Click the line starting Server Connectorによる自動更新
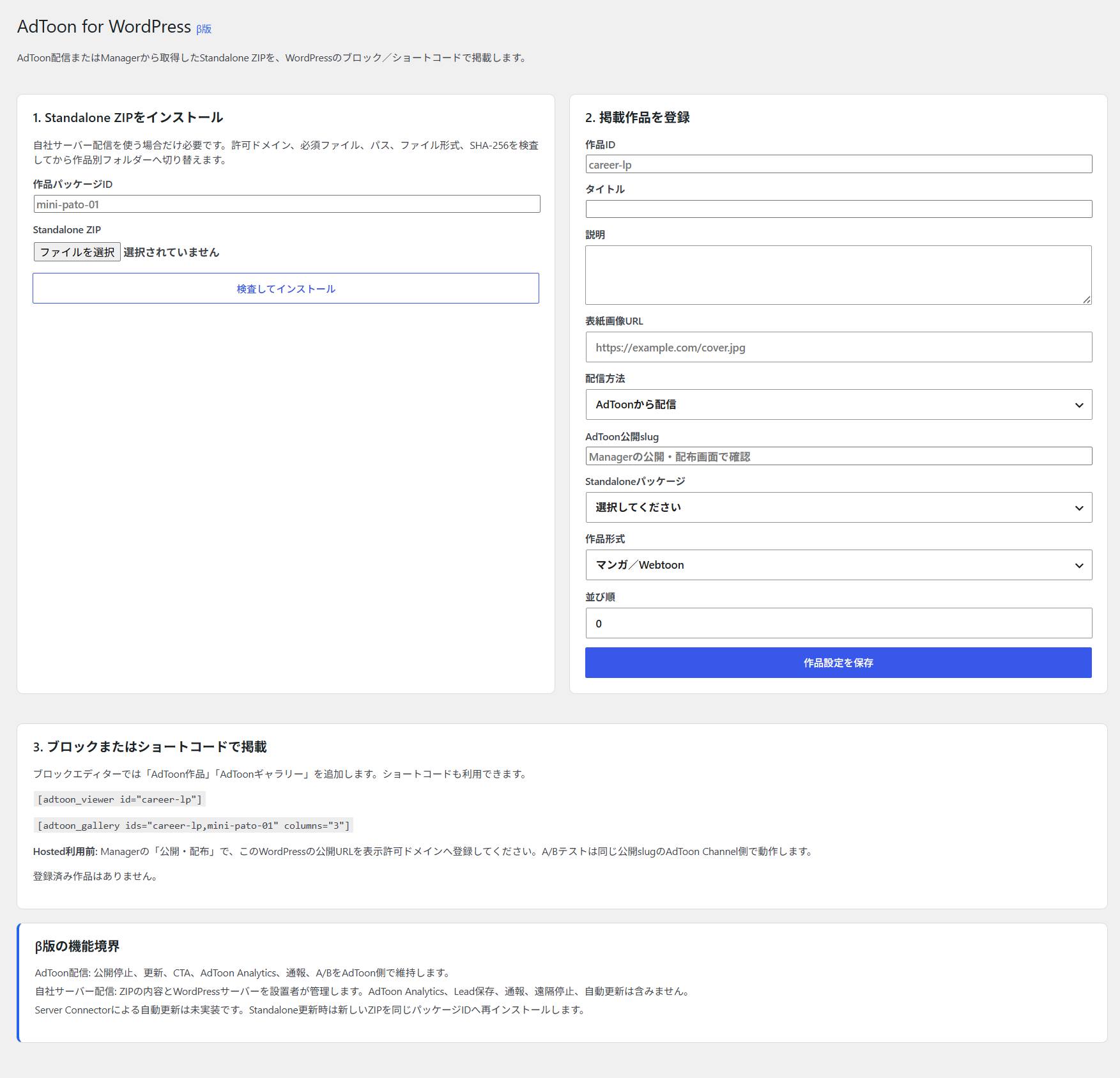 coord(311,1010)
